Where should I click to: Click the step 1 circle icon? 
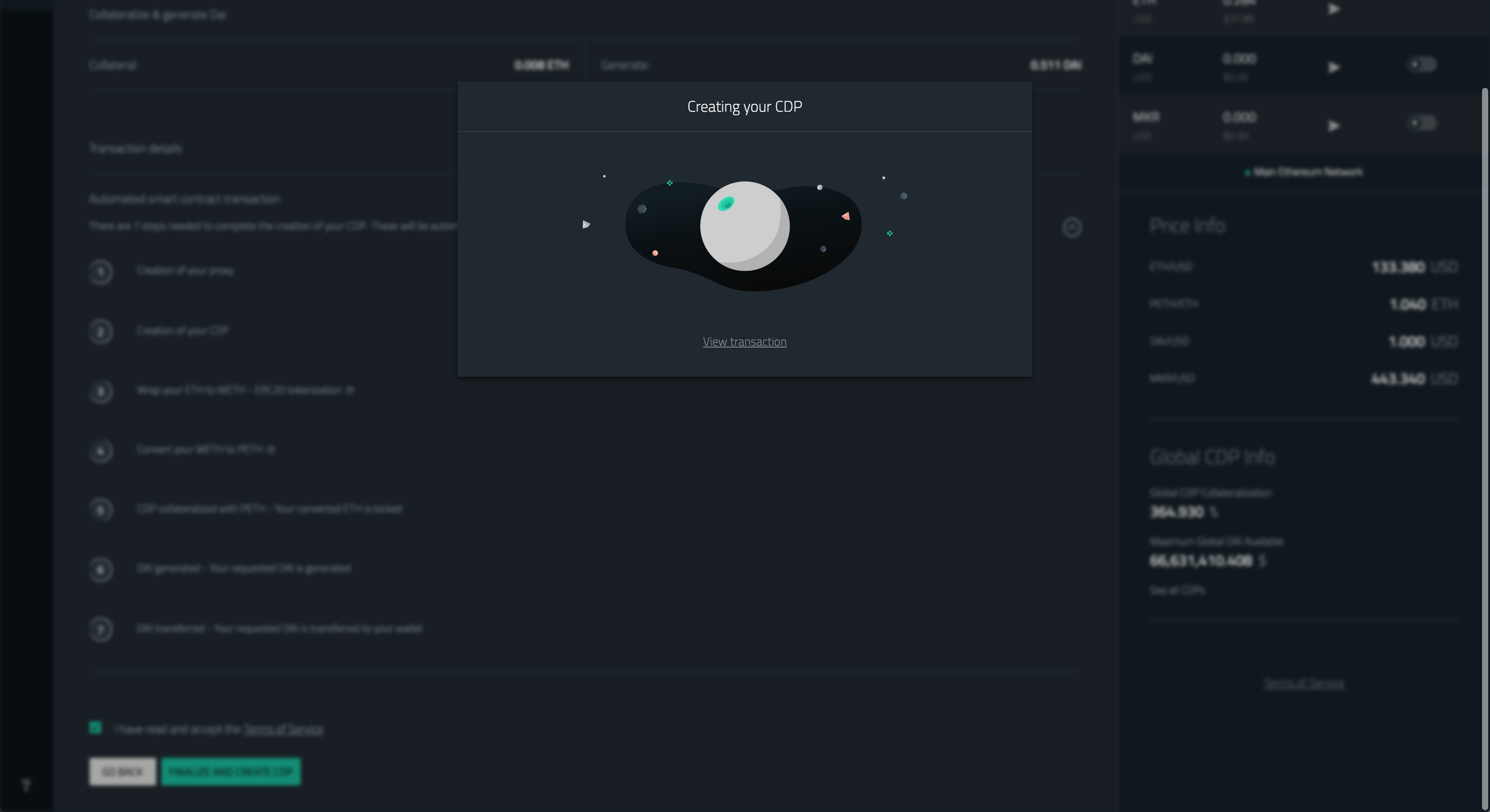tap(101, 272)
